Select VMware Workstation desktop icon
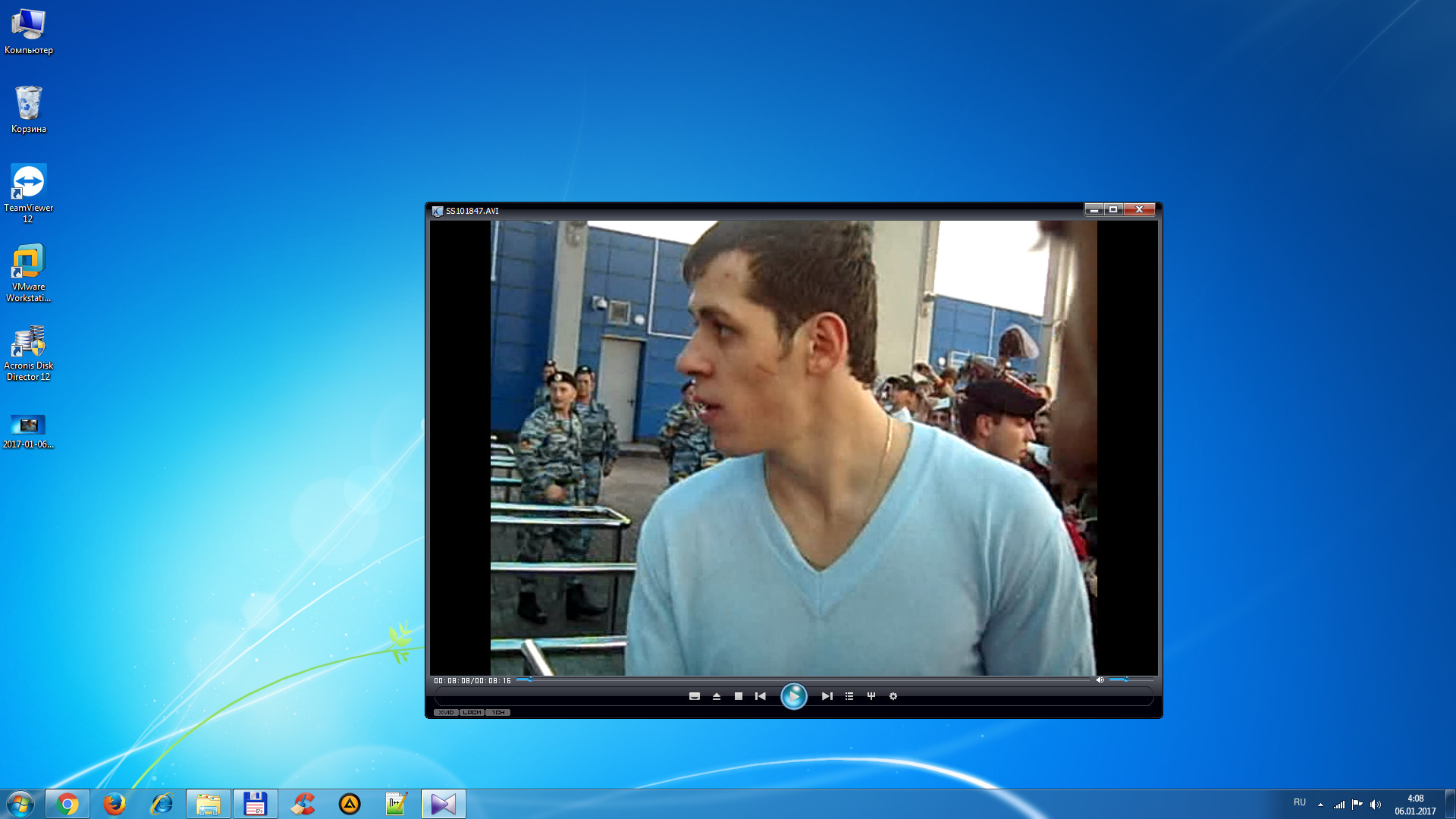The width and height of the screenshot is (1456, 819). pos(29,273)
